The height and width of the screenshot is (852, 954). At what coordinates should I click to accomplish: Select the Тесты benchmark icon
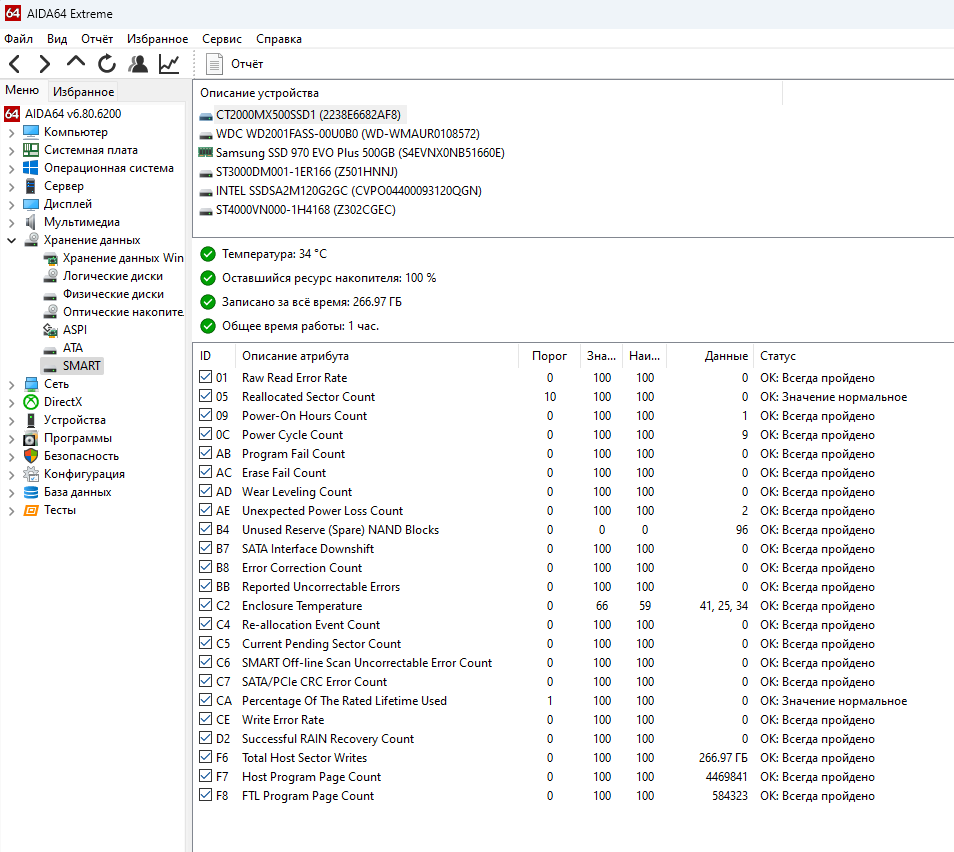31,510
